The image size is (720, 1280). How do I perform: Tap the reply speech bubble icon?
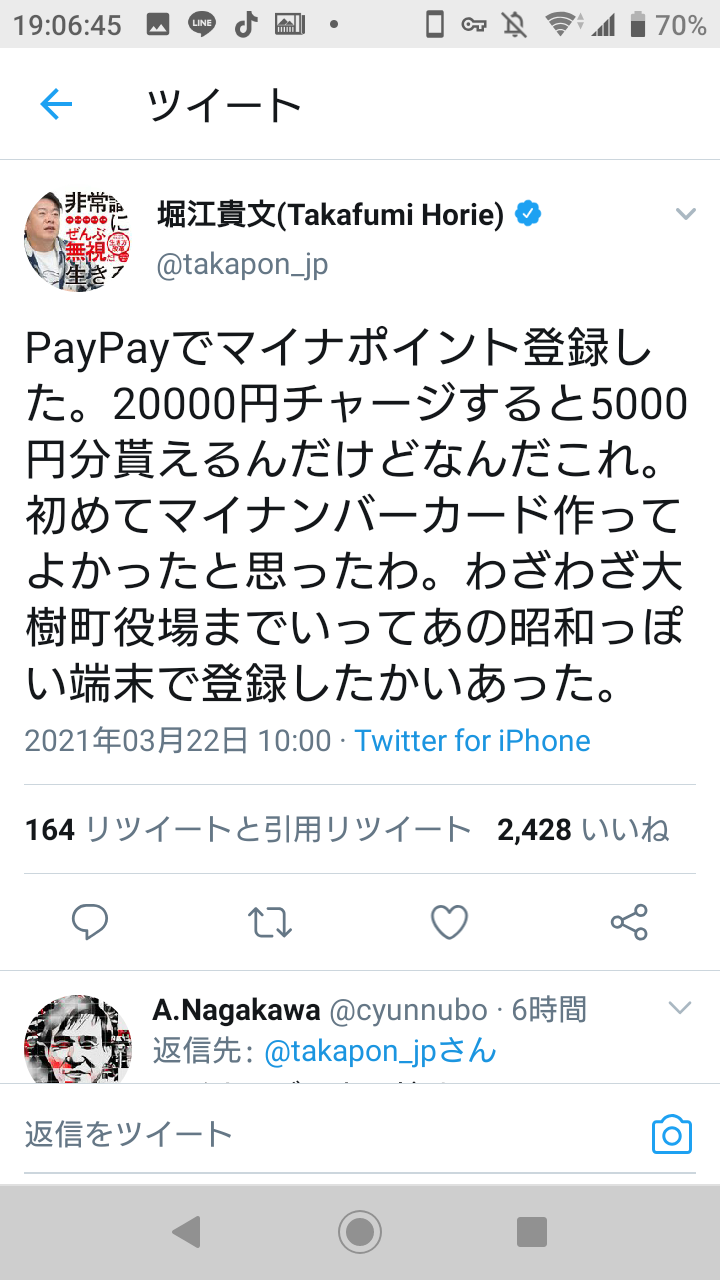(x=90, y=922)
